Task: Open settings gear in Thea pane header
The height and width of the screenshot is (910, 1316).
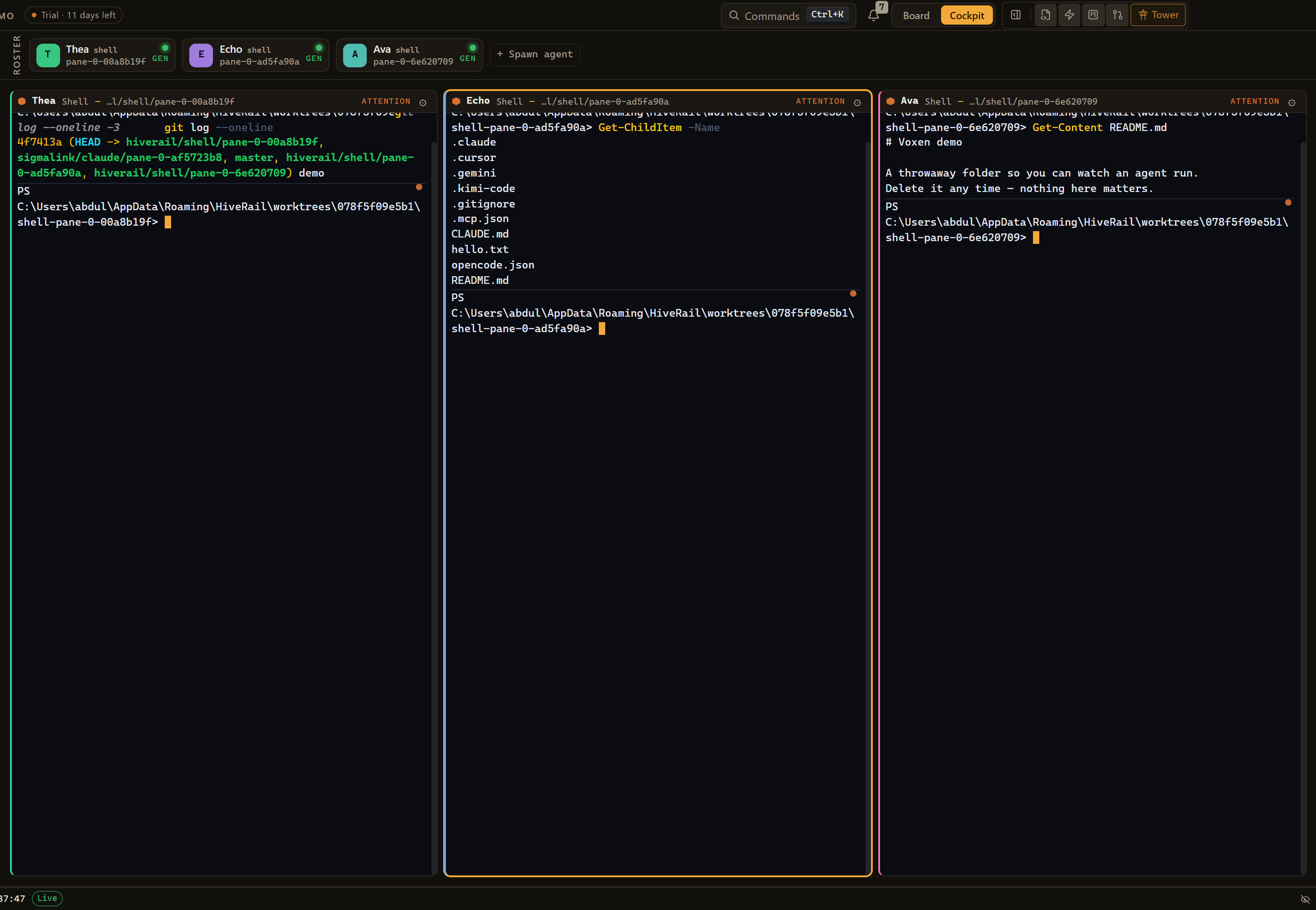Action: point(423,103)
